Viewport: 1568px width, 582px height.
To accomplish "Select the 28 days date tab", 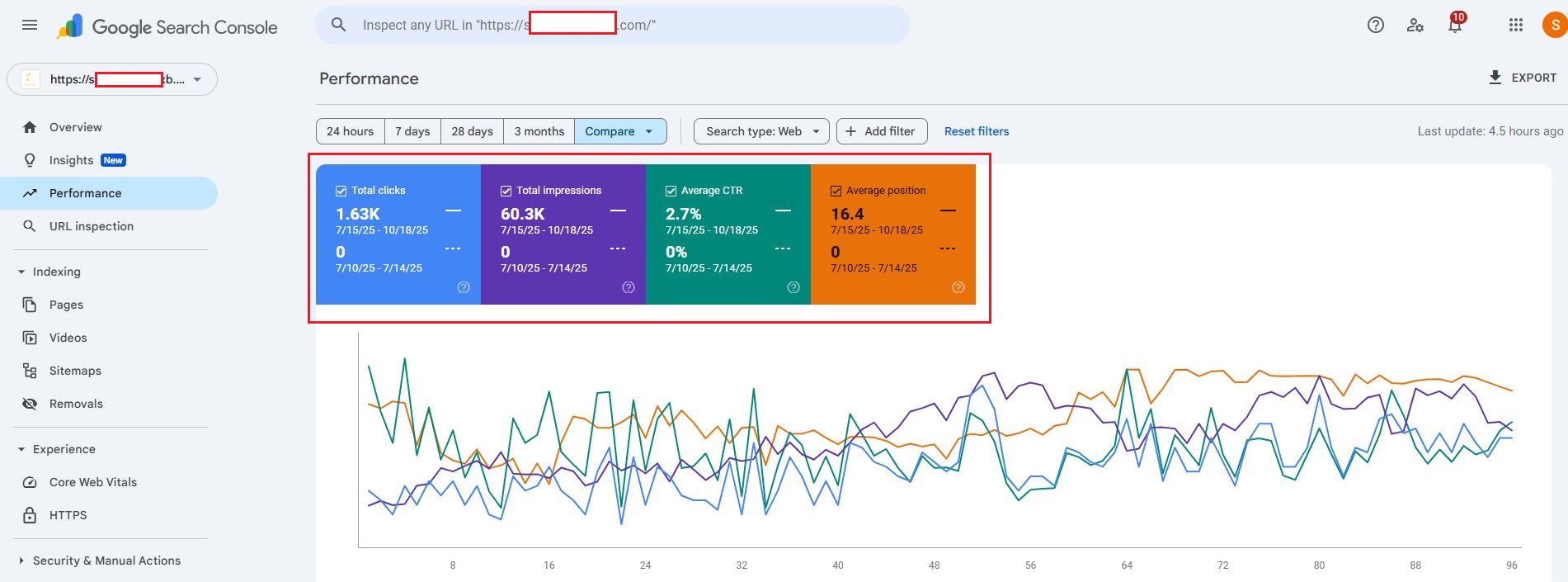I will tap(472, 131).
